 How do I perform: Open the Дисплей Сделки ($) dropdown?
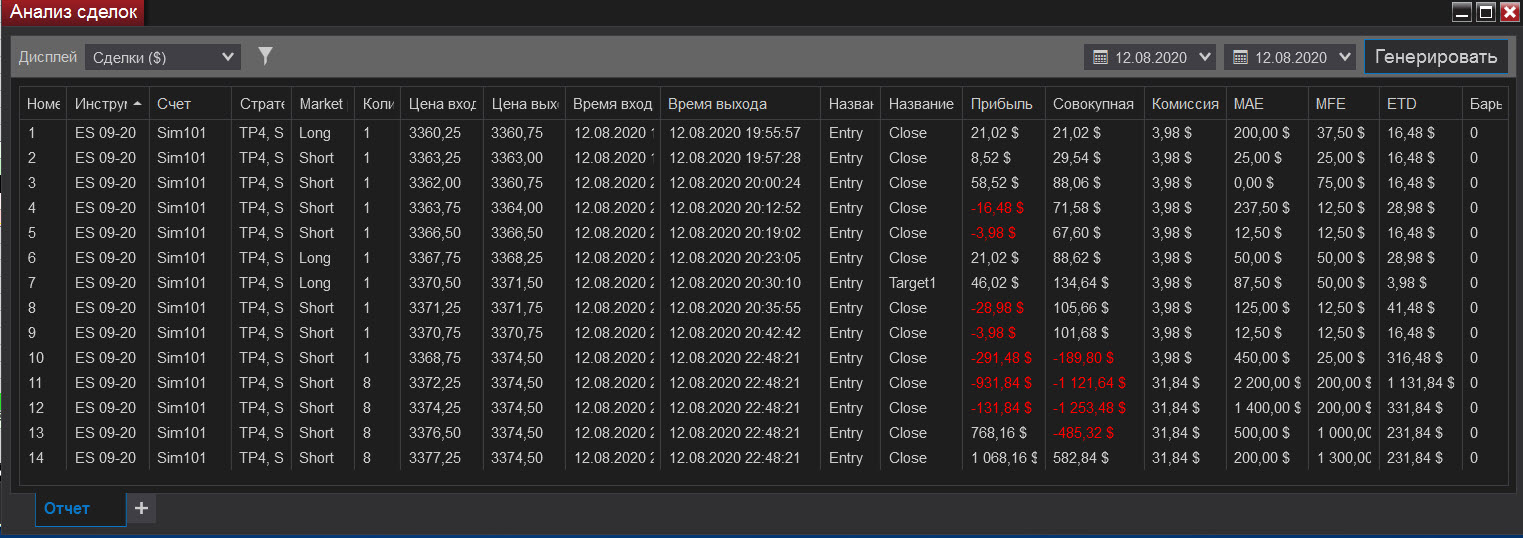(x=163, y=57)
